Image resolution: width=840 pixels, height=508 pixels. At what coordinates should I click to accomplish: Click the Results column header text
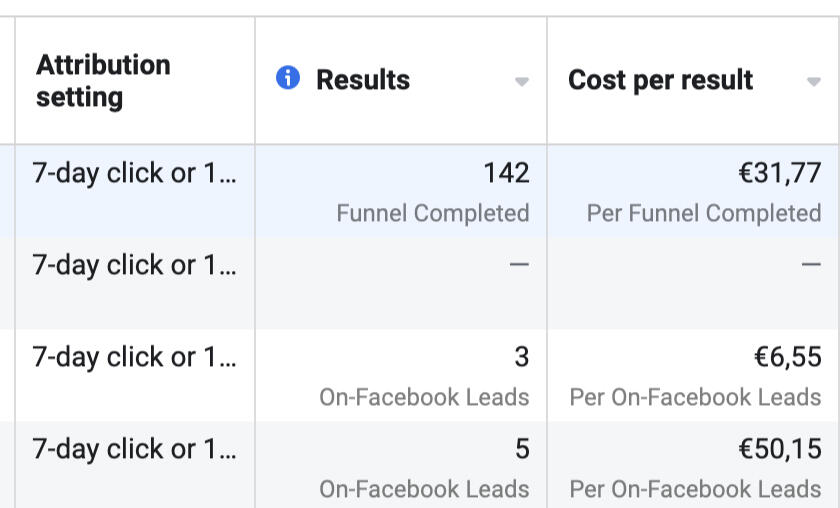pyautogui.click(x=363, y=80)
